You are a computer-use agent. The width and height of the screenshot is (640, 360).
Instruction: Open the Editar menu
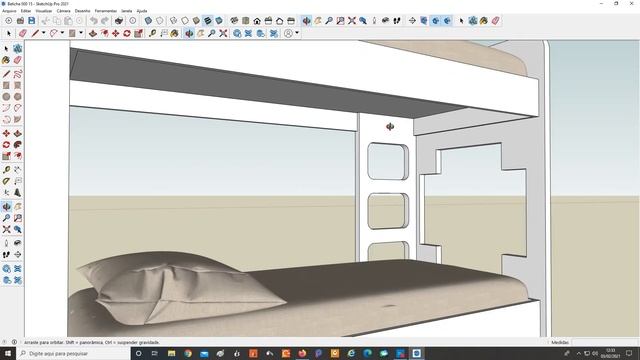click(26, 11)
